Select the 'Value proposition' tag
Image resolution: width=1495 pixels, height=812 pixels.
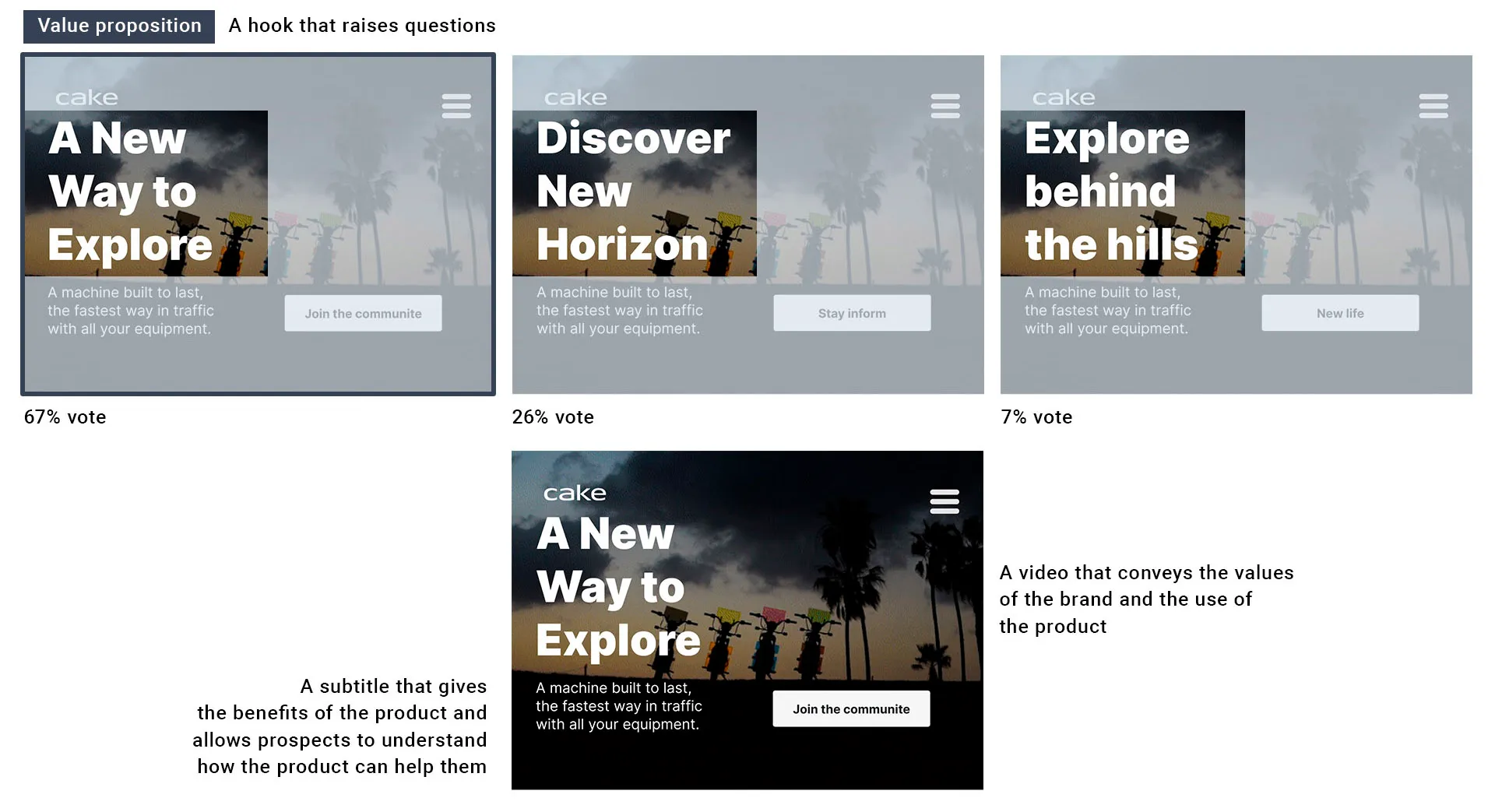pyautogui.click(x=119, y=26)
